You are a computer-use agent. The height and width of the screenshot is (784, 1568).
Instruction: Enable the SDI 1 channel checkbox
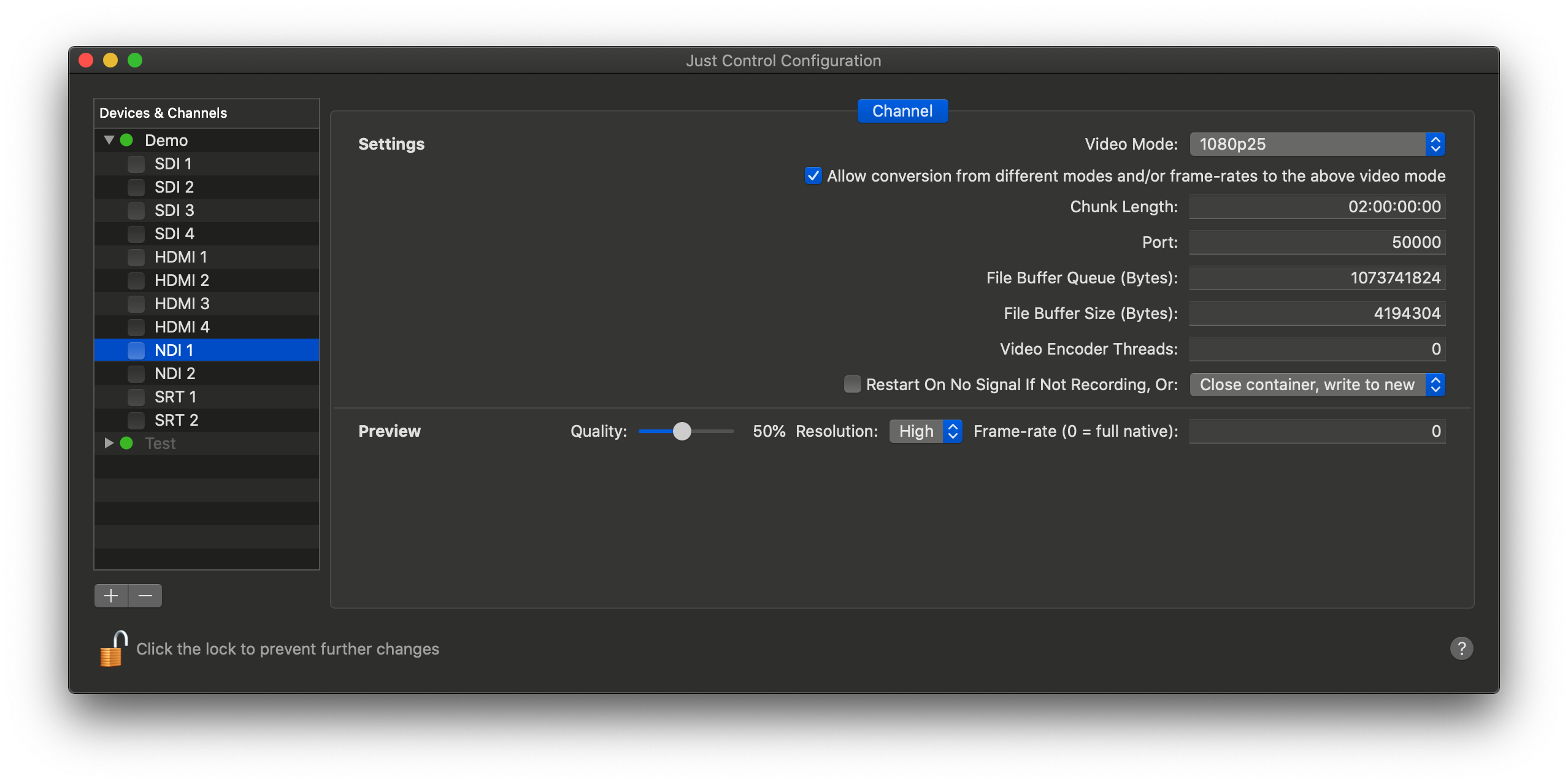[x=136, y=164]
